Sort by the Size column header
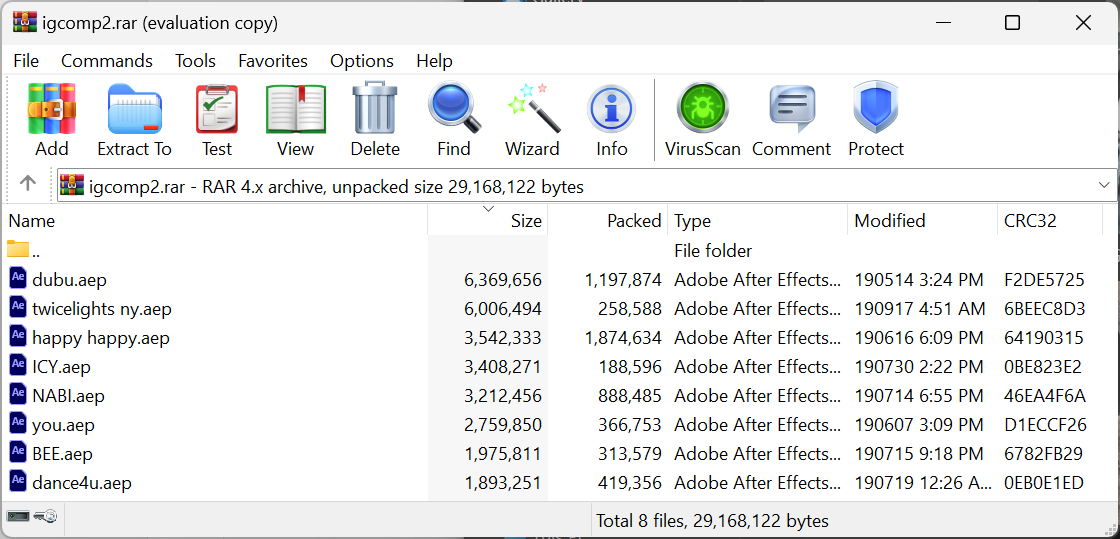Image resolution: width=1120 pixels, height=539 pixels. click(x=488, y=221)
